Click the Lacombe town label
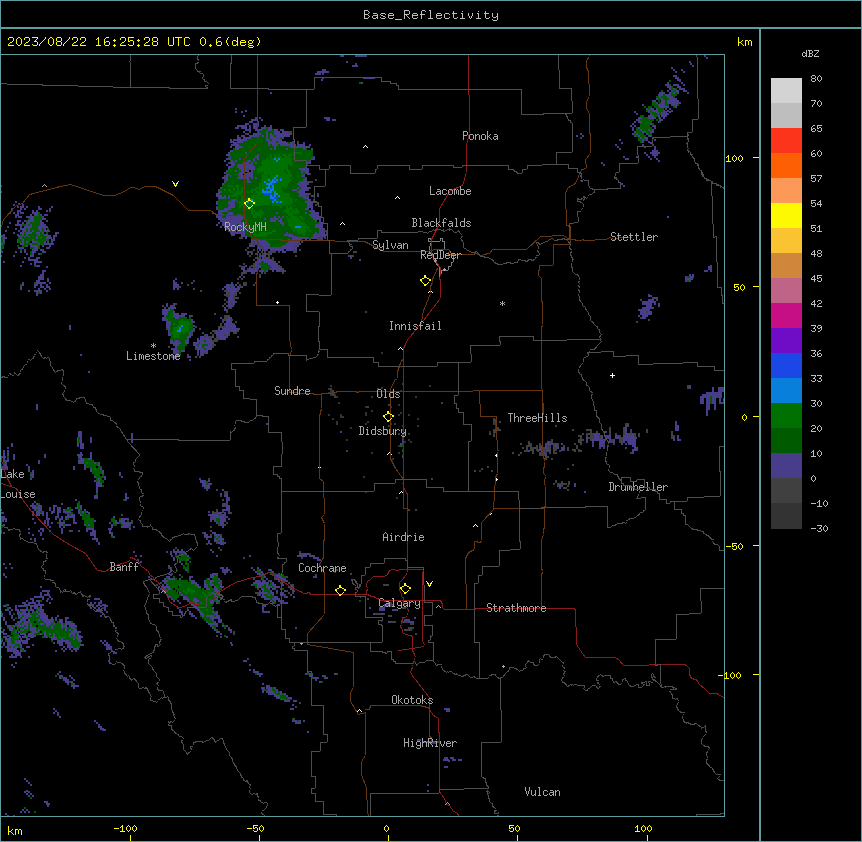 pos(450,191)
